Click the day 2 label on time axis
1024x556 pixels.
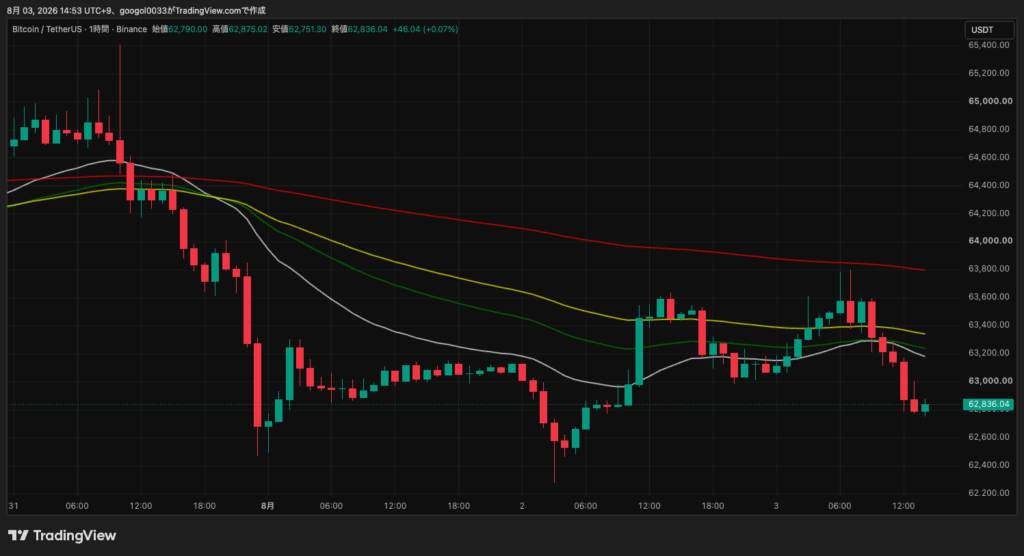(522, 506)
